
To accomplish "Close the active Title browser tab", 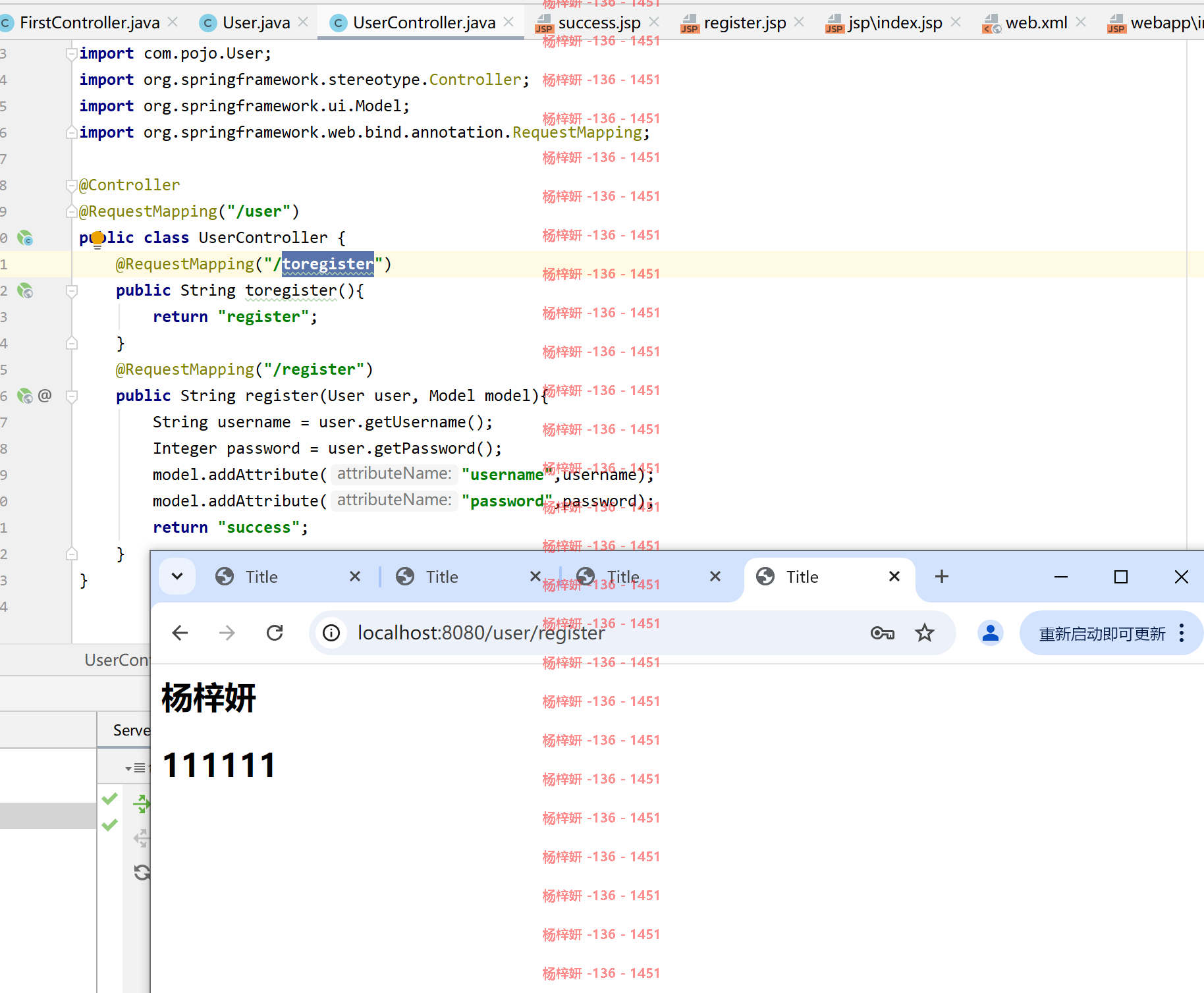I will pyautogui.click(x=894, y=577).
